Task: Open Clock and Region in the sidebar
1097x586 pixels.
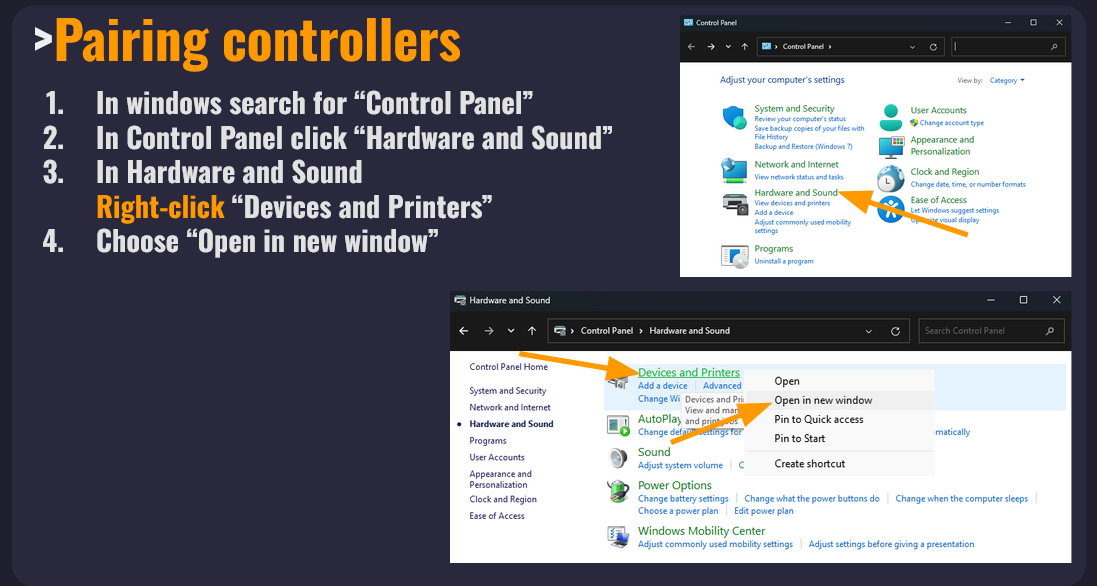Action: pyautogui.click(x=503, y=499)
